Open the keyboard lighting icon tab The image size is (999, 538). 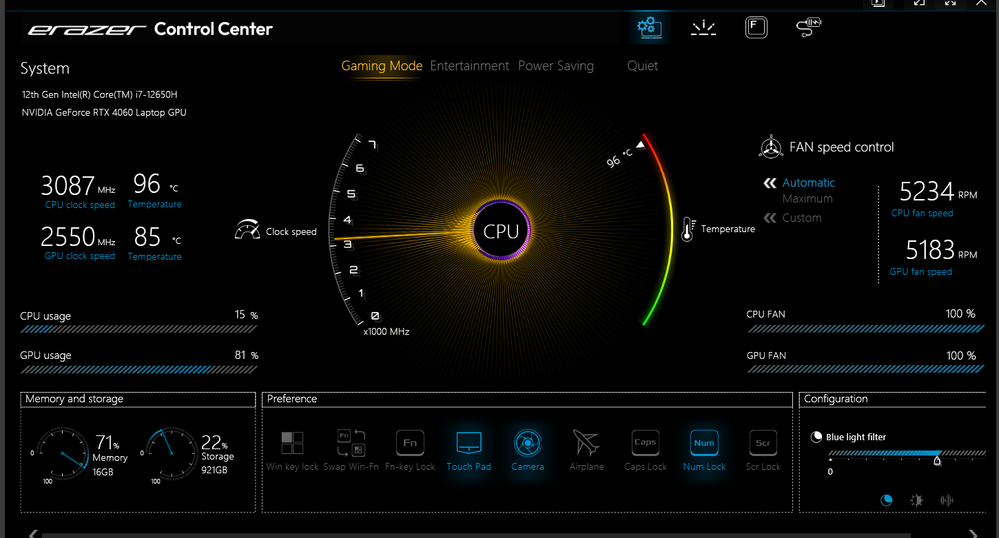[x=703, y=27]
